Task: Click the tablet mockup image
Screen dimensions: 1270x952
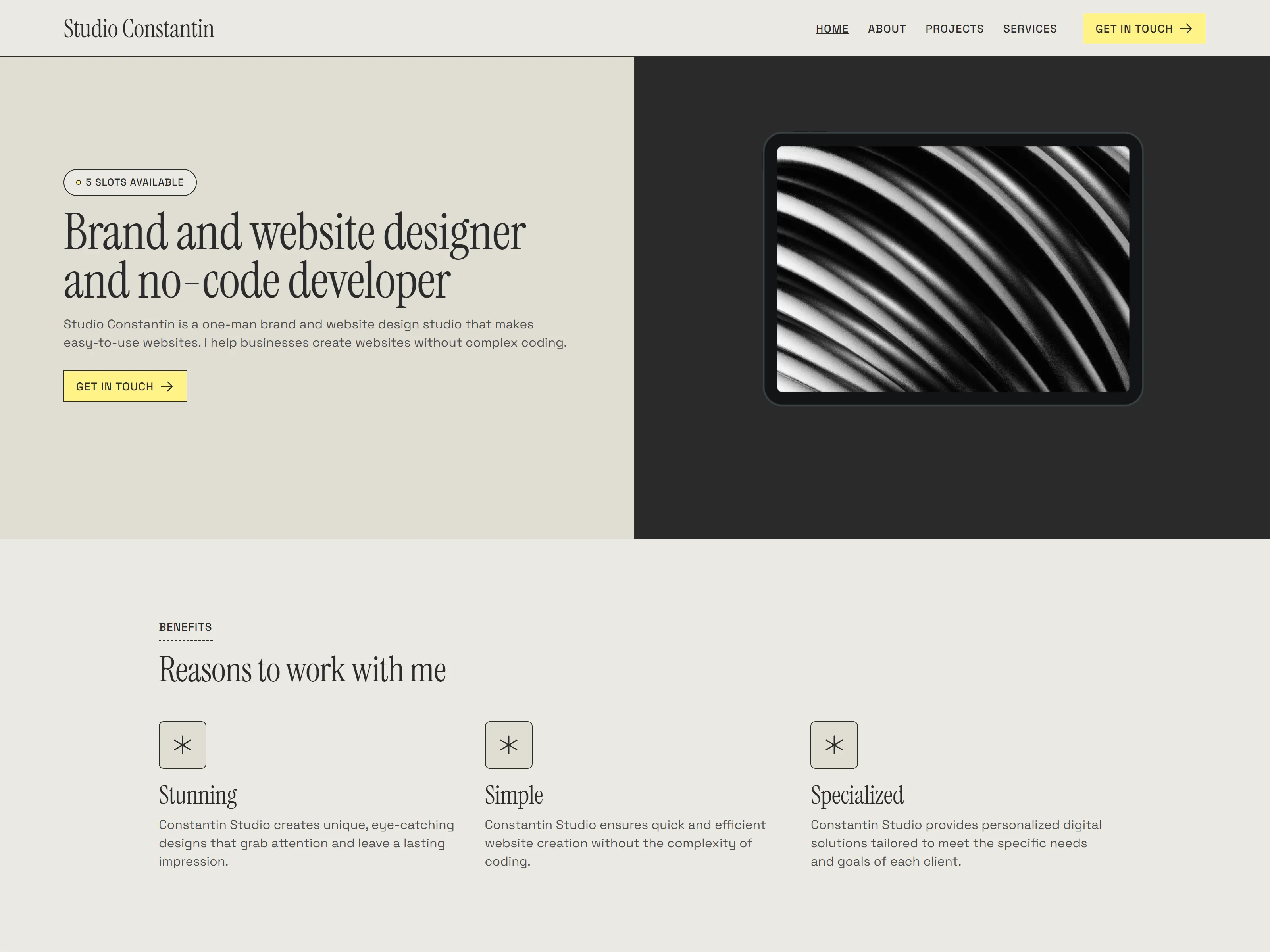Action: pyautogui.click(x=952, y=269)
